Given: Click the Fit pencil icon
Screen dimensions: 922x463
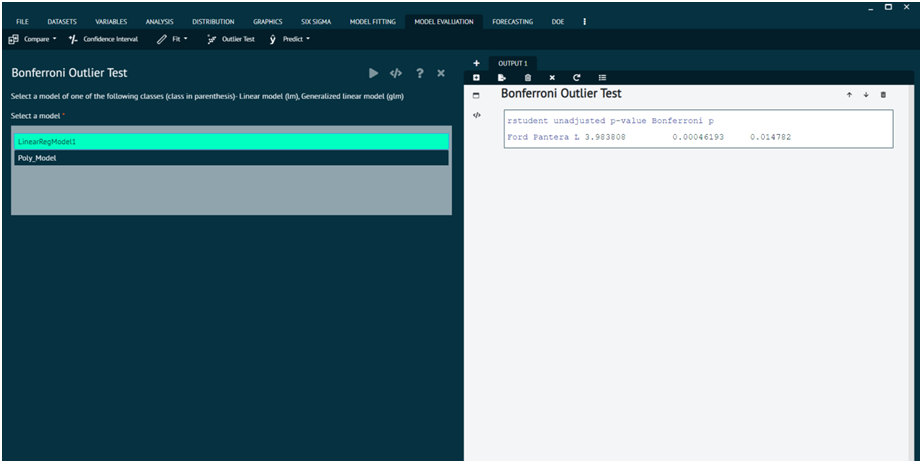Looking at the screenshot, I should [x=162, y=39].
